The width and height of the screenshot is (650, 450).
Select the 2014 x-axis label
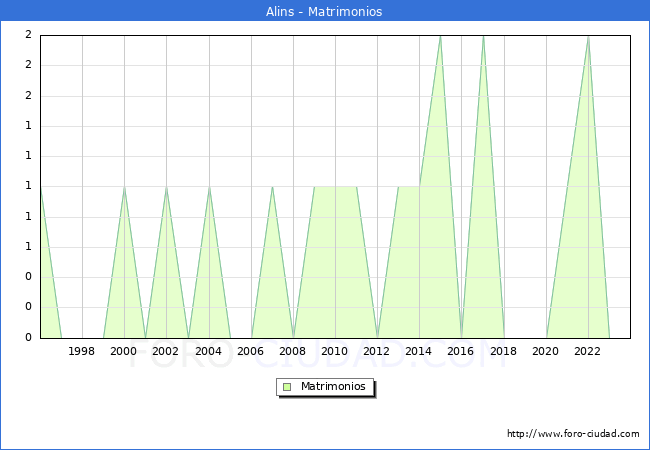[x=419, y=351]
